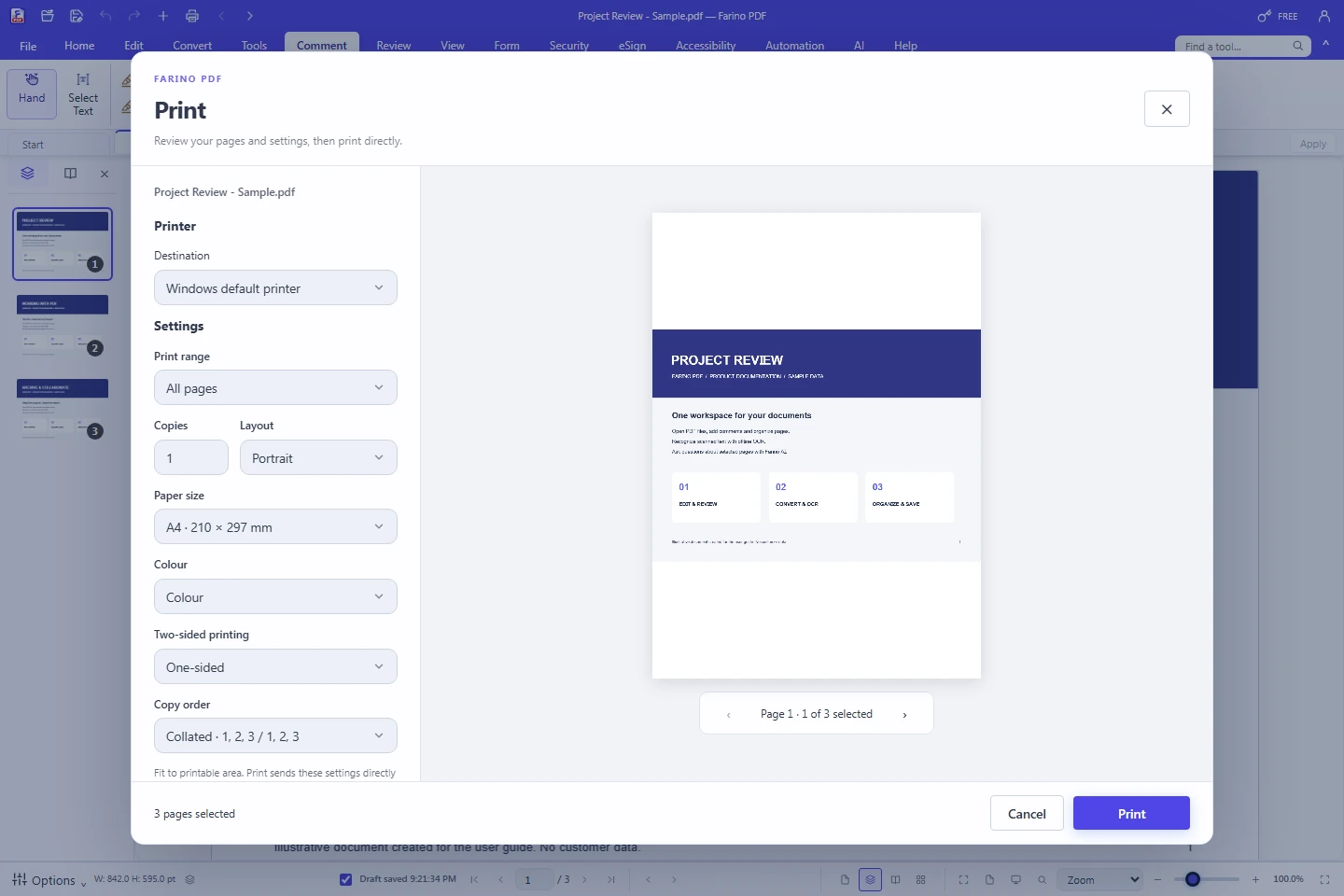1344x896 pixels.
Task: Jump to last page icon in status bar
Action: pyautogui.click(x=611, y=879)
